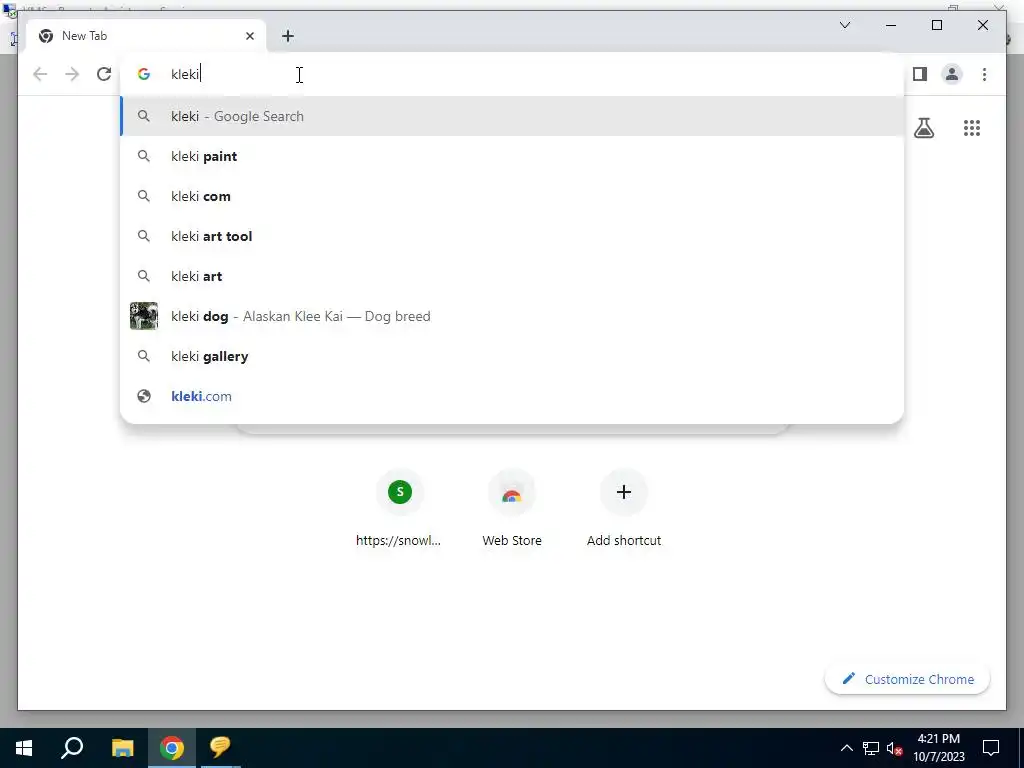Open the kleki.com URL suggestion
The width and height of the screenshot is (1024, 768).
(512, 396)
